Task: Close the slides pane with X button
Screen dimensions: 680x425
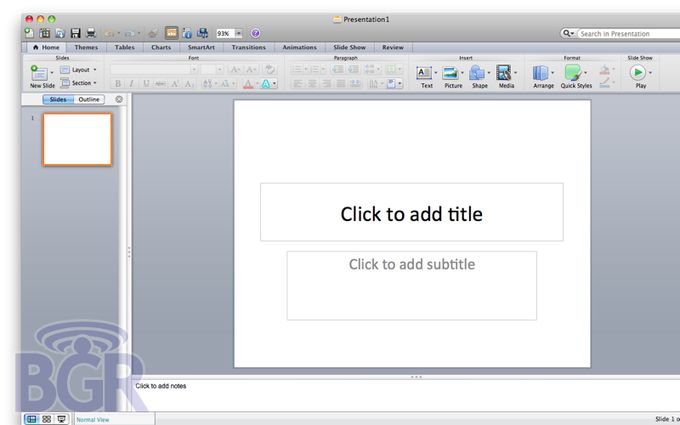Action: click(x=119, y=99)
